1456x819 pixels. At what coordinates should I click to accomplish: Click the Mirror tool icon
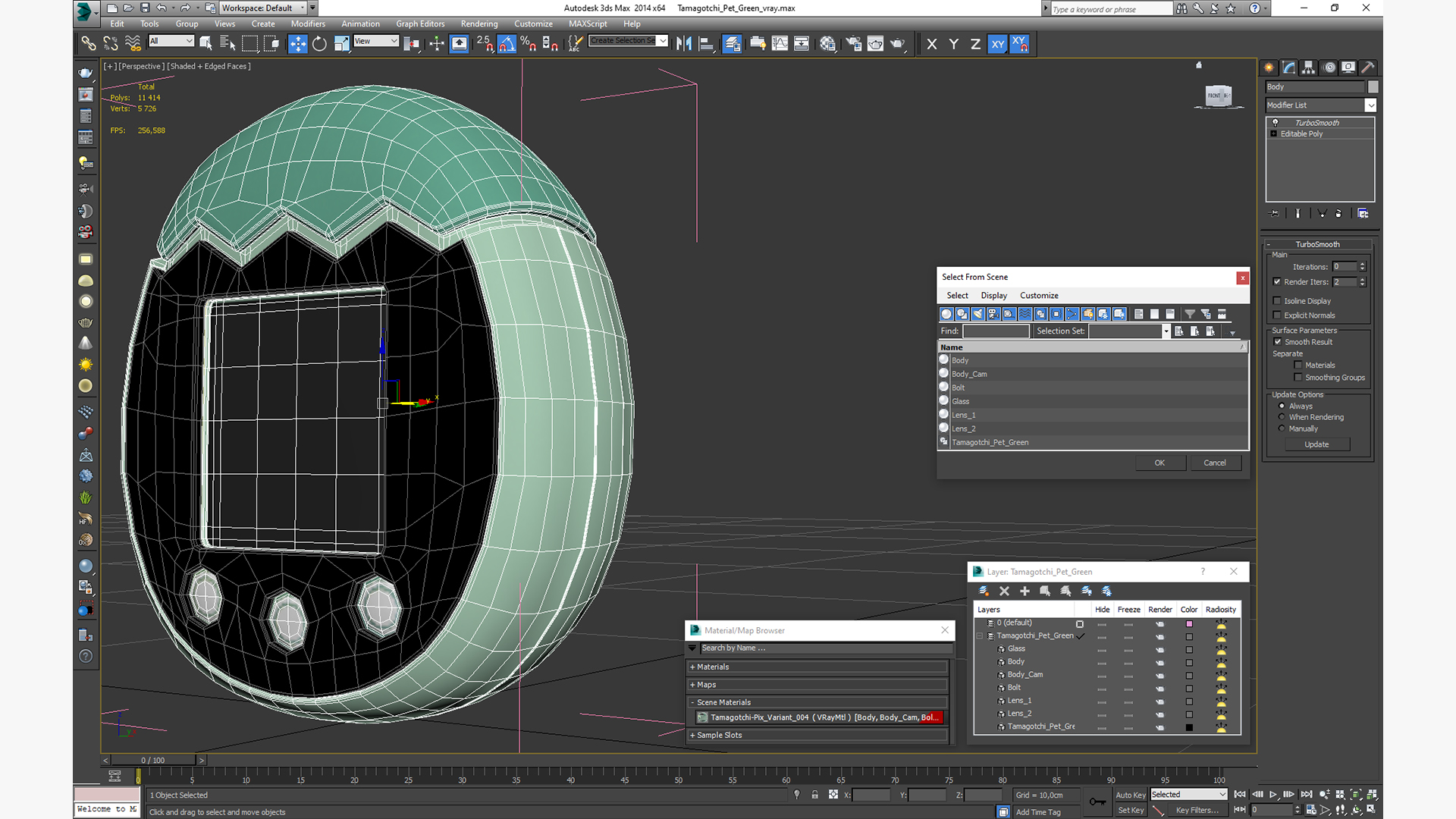(684, 44)
